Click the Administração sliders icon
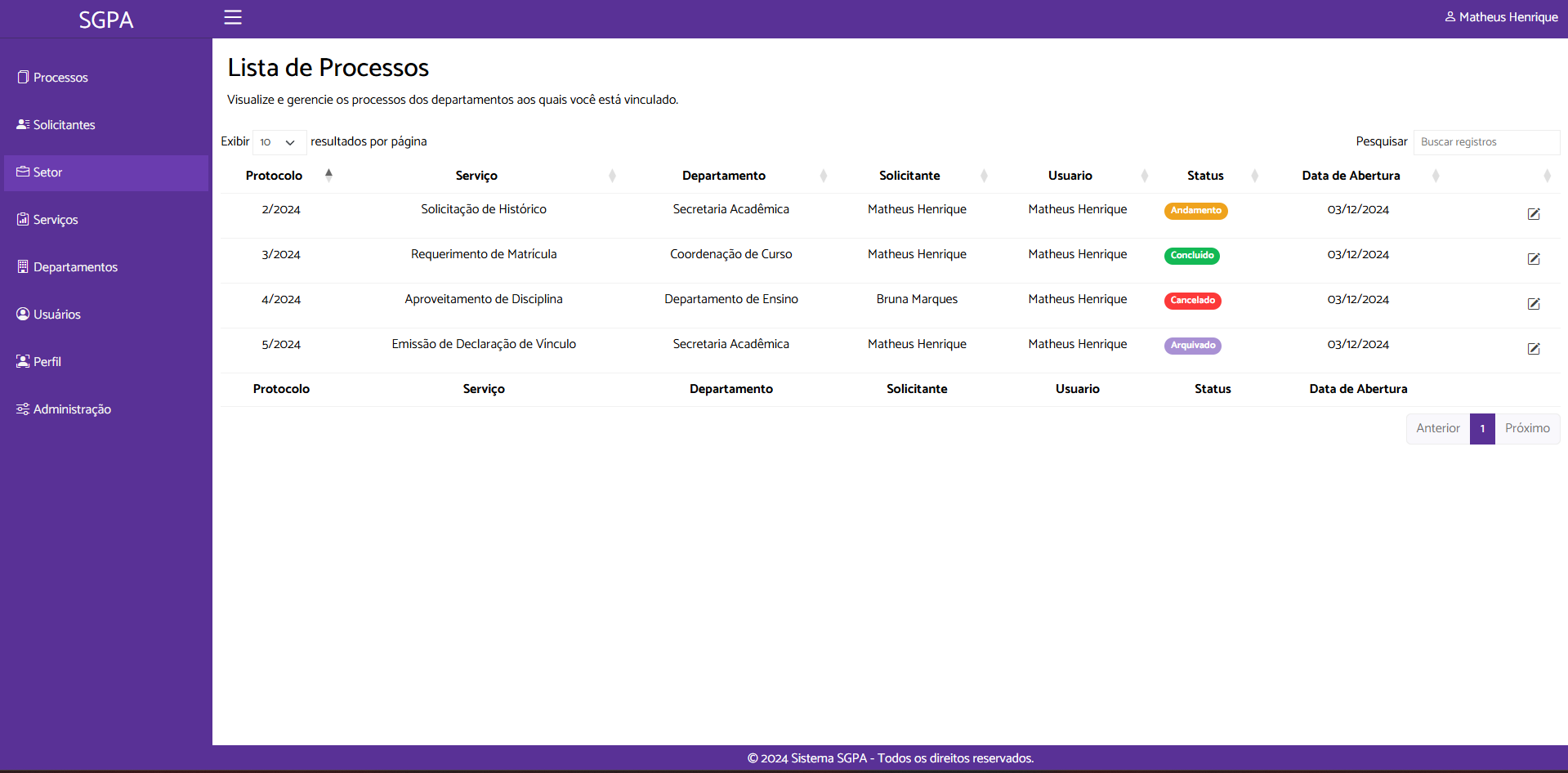 coord(23,409)
